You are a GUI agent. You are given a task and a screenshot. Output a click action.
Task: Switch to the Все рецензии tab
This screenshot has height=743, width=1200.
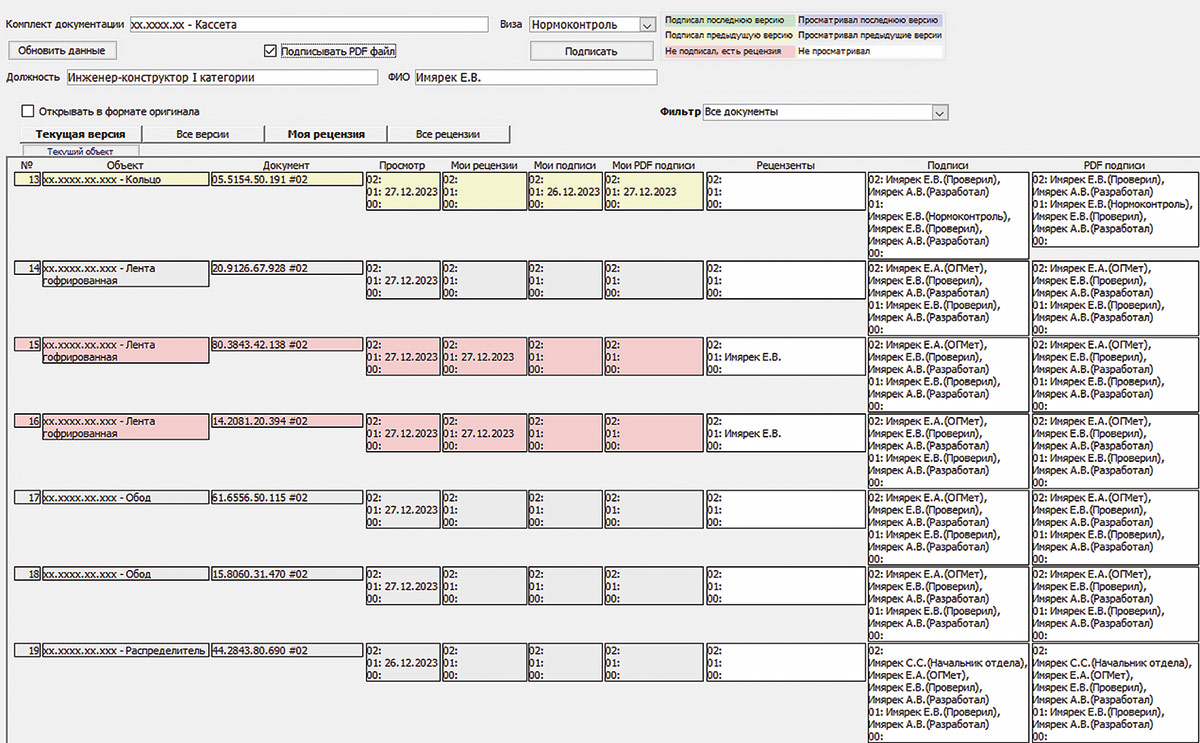point(448,134)
